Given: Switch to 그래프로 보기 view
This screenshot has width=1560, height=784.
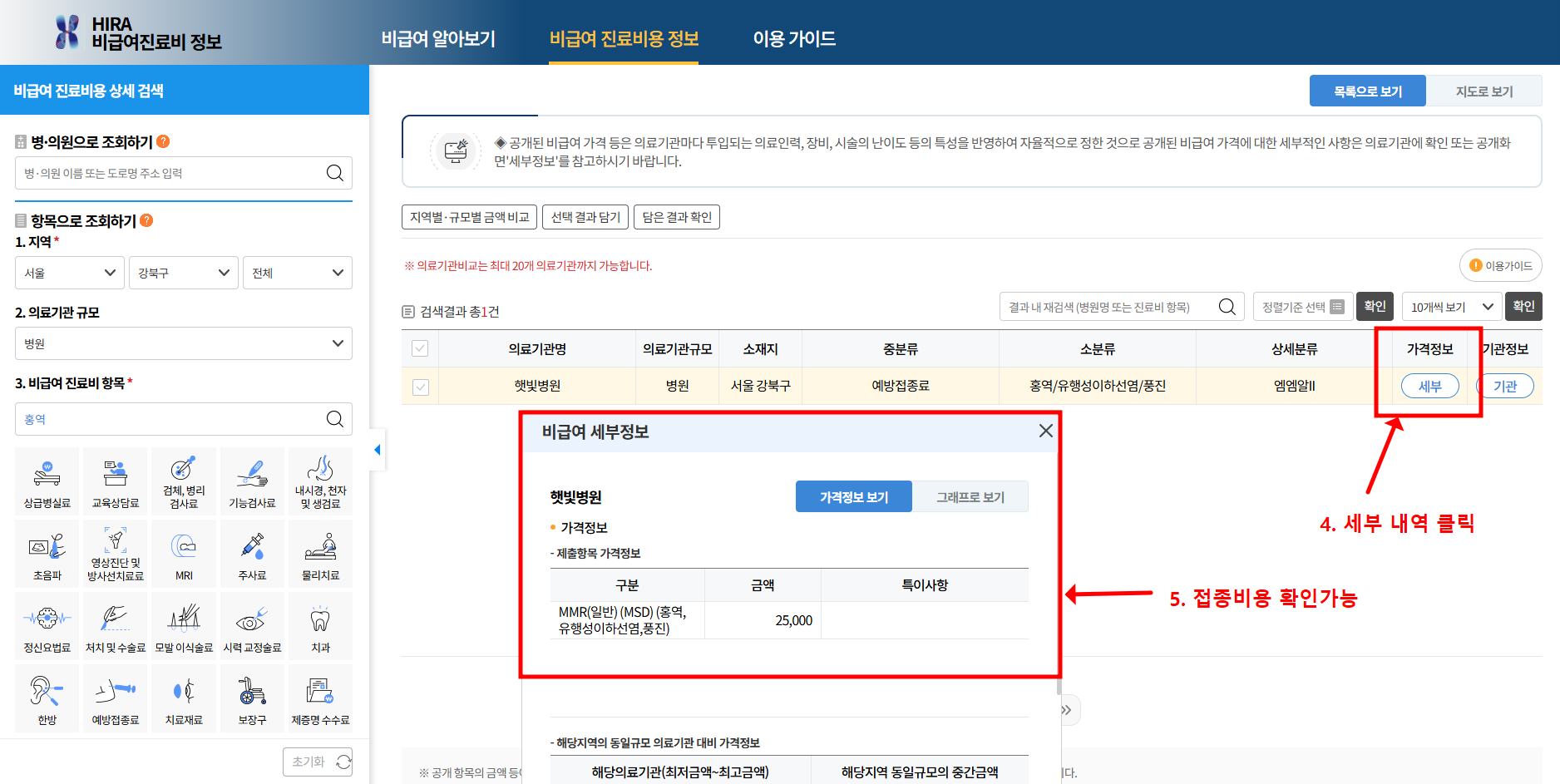Looking at the screenshot, I should (970, 496).
